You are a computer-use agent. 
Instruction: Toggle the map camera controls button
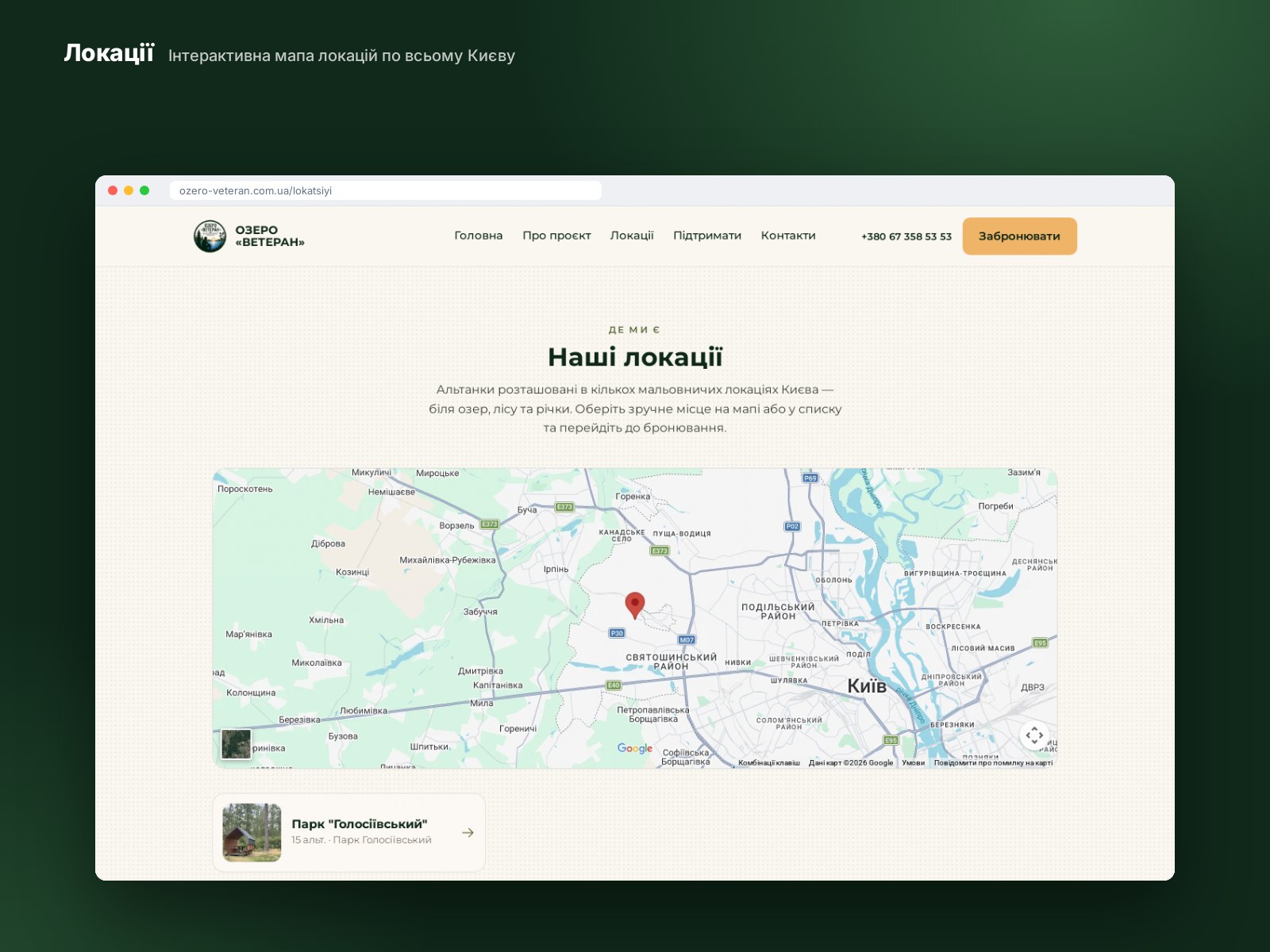click(1034, 735)
